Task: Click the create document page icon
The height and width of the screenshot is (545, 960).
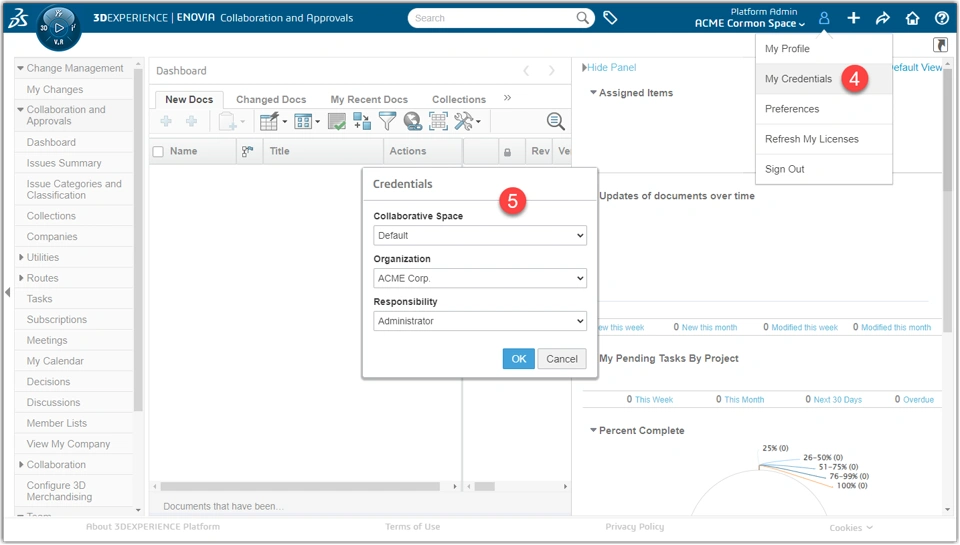Action: (x=228, y=121)
